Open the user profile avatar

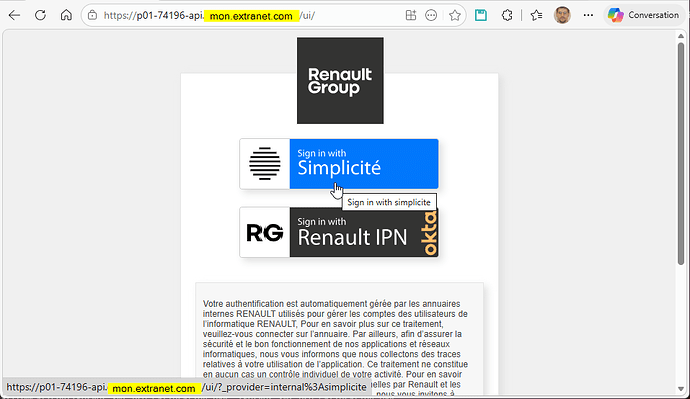[x=562, y=15]
